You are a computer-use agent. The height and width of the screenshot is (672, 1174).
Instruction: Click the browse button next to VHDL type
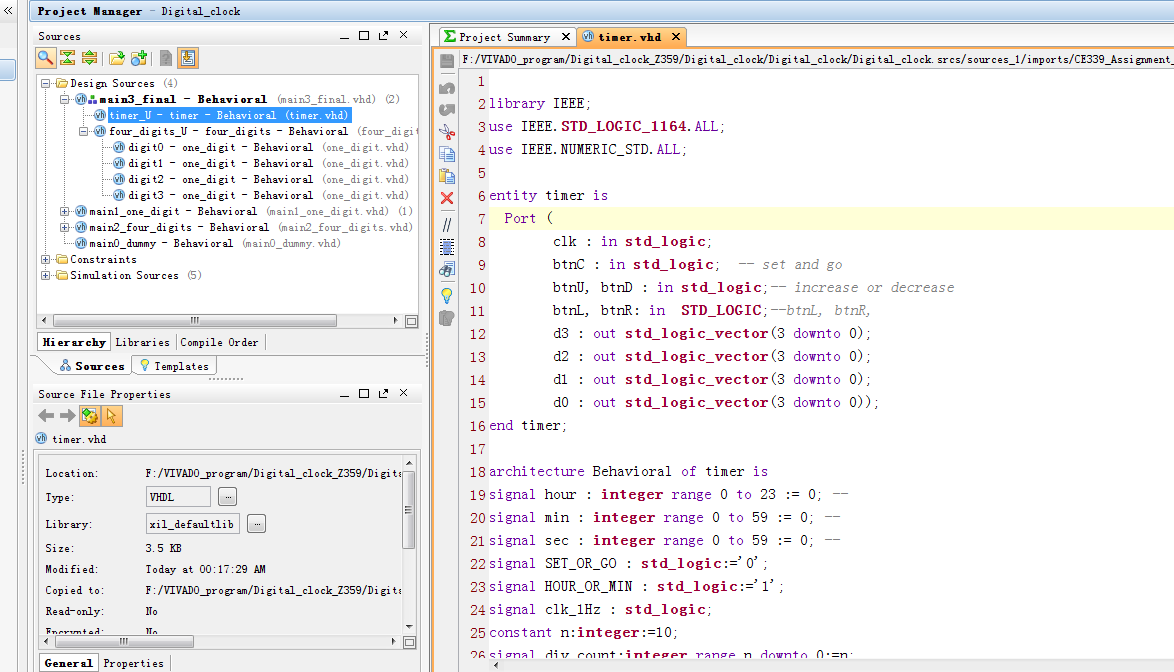click(227, 497)
